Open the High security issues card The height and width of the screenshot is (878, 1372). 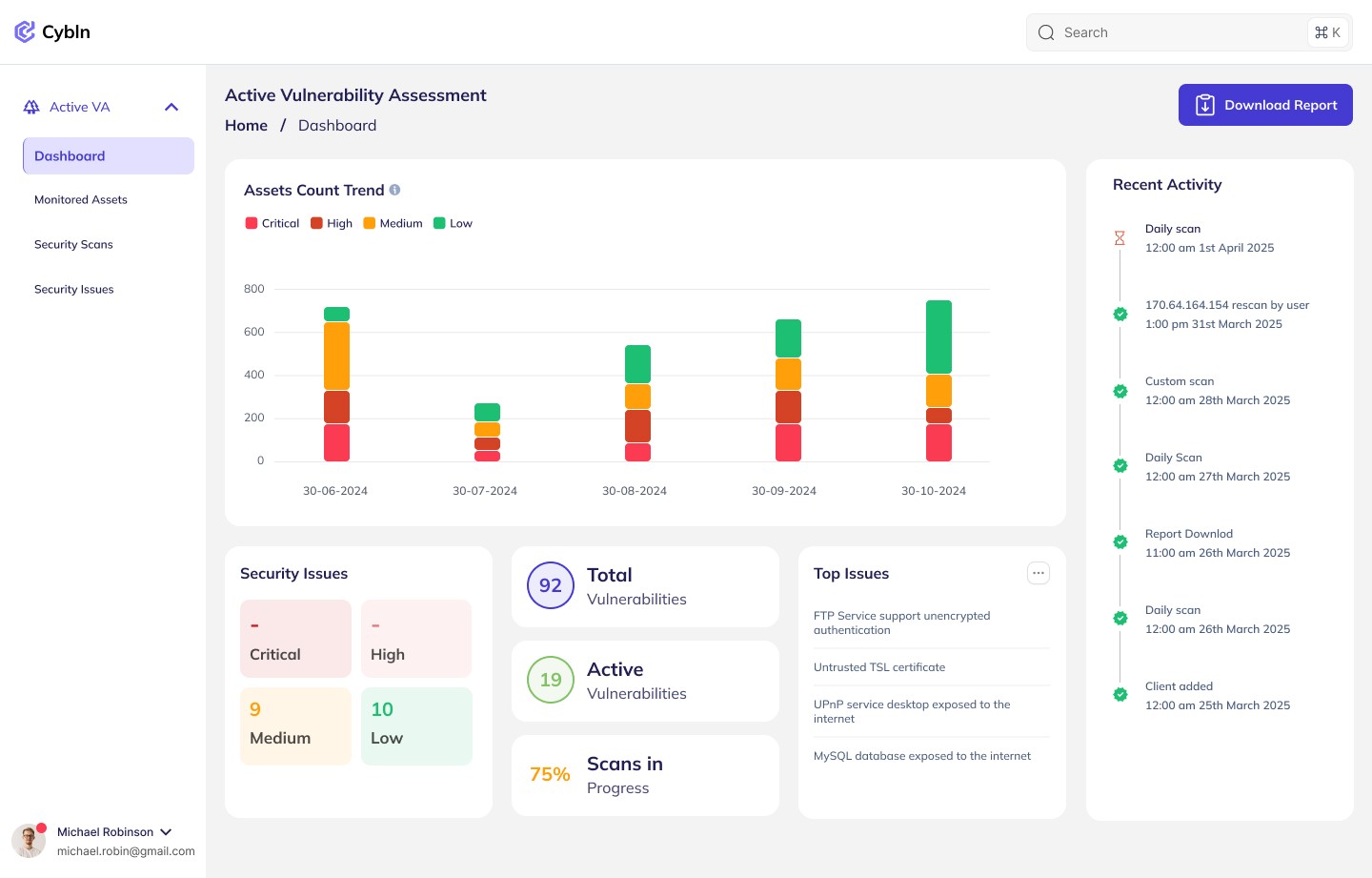click(x=416, y=639)
